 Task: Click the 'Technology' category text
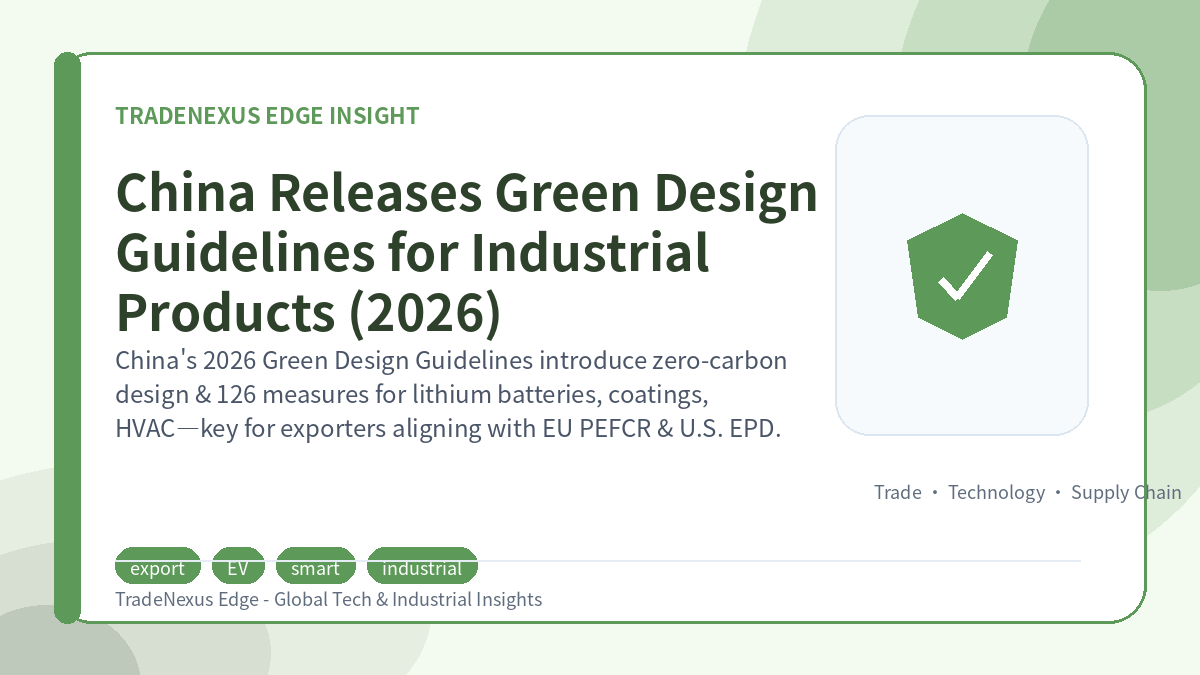pos(996,492)
